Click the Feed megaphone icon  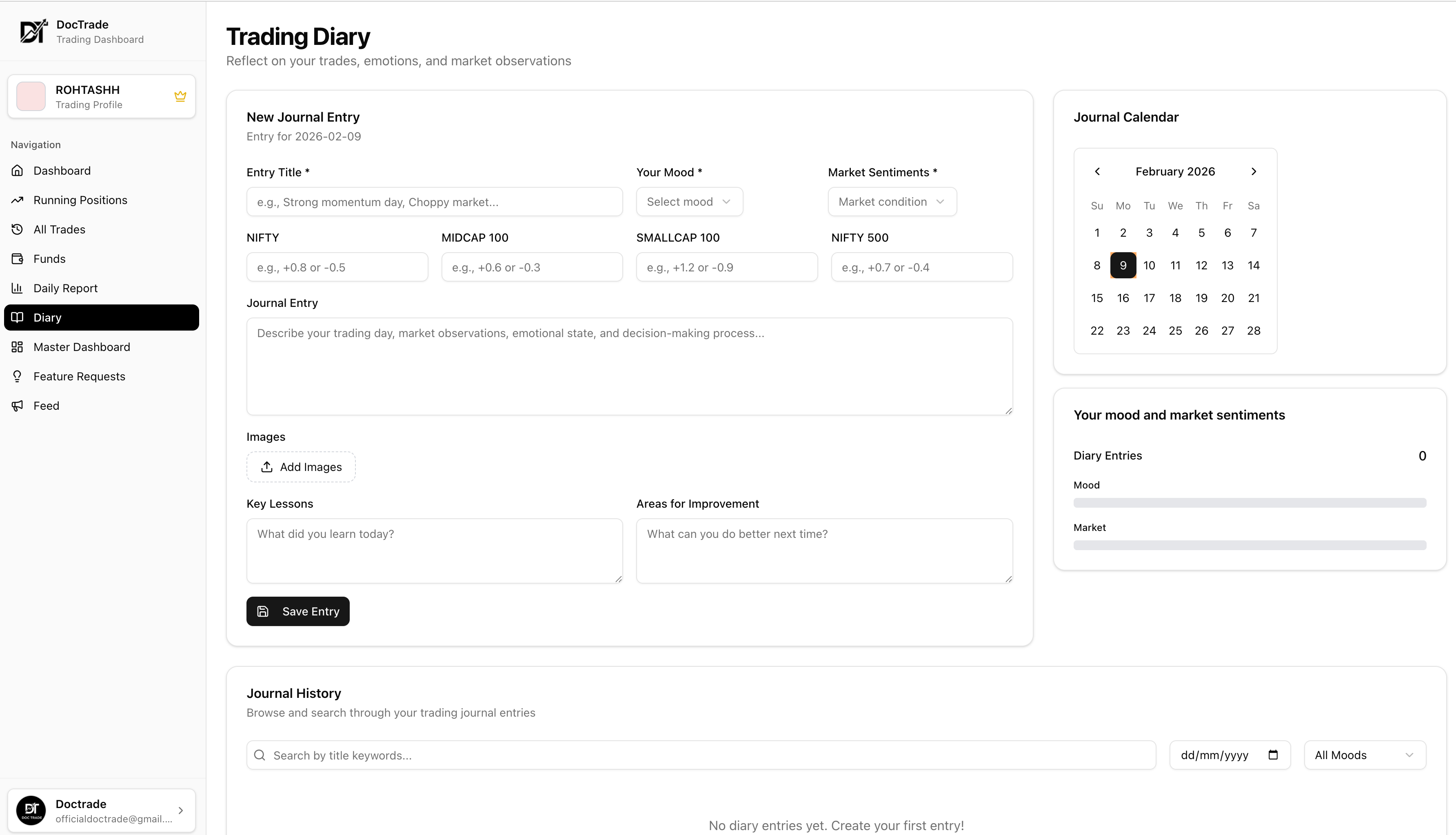click(17, 406)
